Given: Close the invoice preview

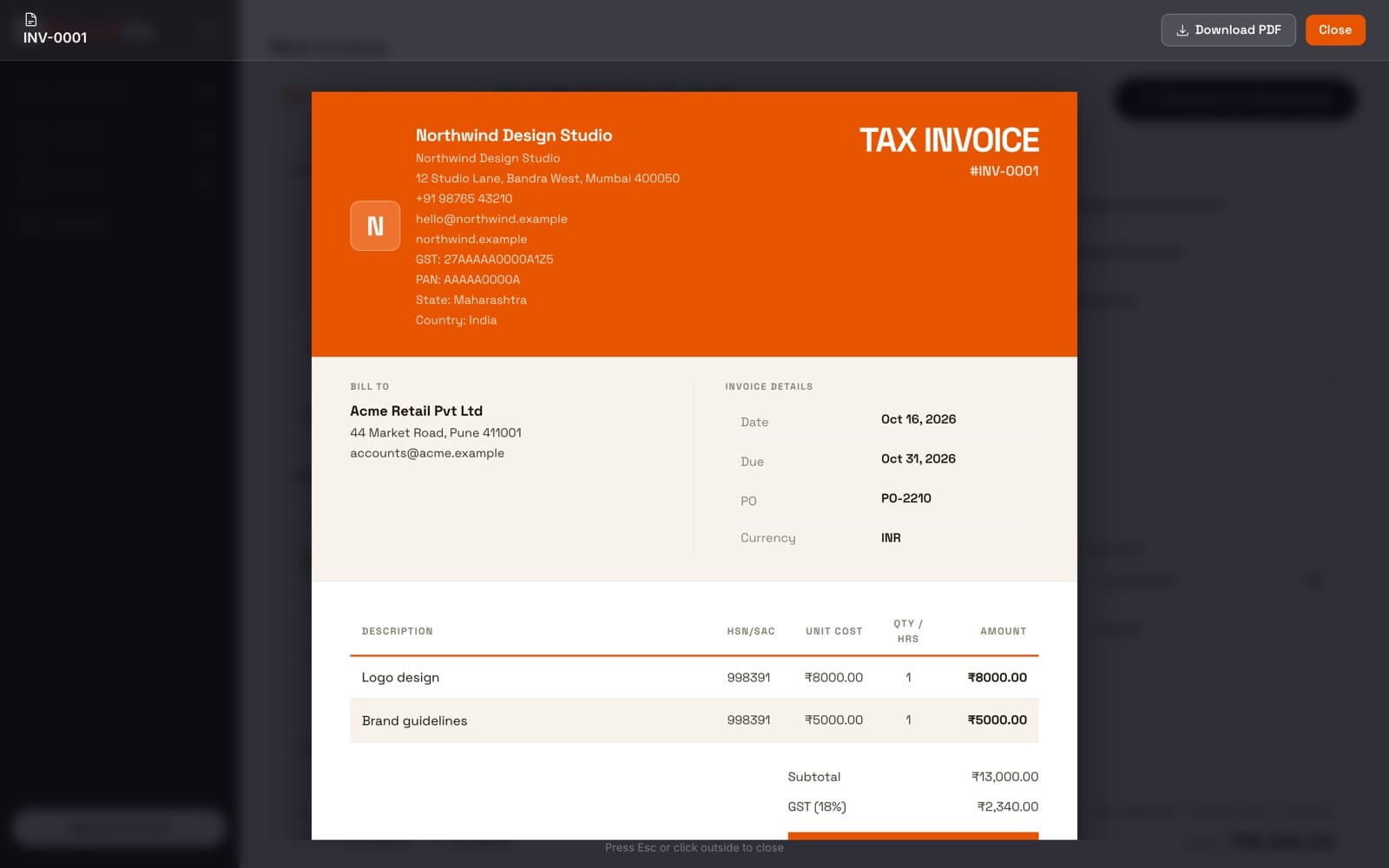Looking at the screenshot, I should tap(1335, 30).
